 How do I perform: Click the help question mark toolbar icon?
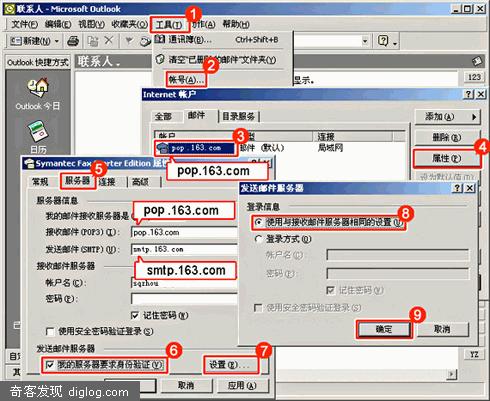point(383,41)
